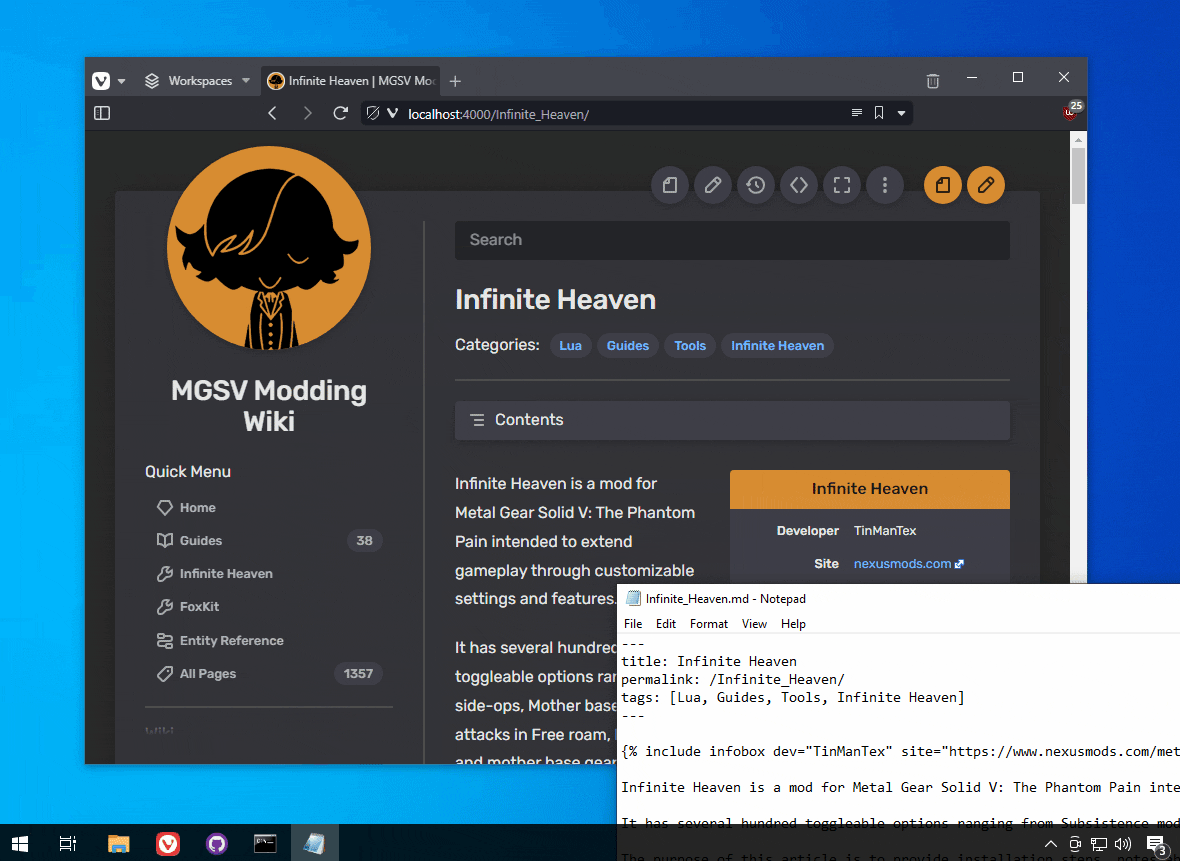Go forward to the next page
Screen dimensions: 1180x861
(307, 113)
